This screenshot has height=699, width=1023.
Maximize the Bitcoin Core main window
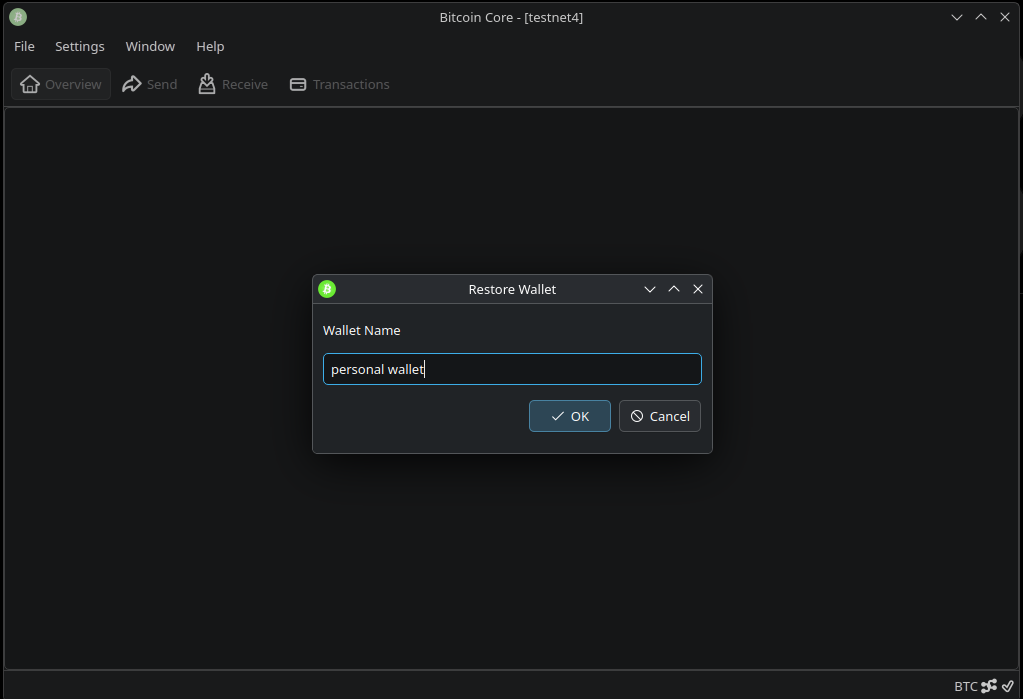point(981,17)
